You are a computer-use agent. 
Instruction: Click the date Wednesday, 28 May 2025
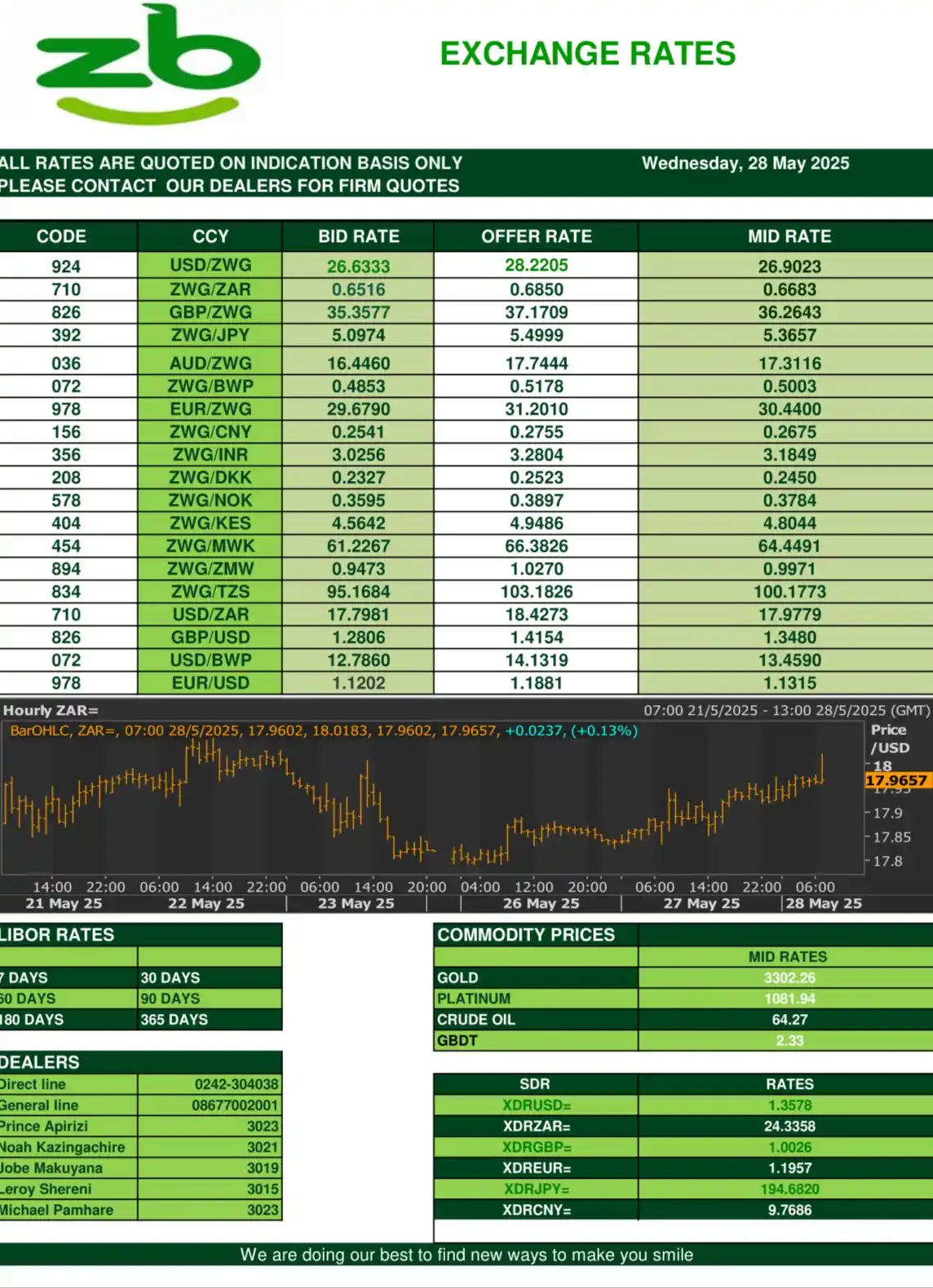745,163
